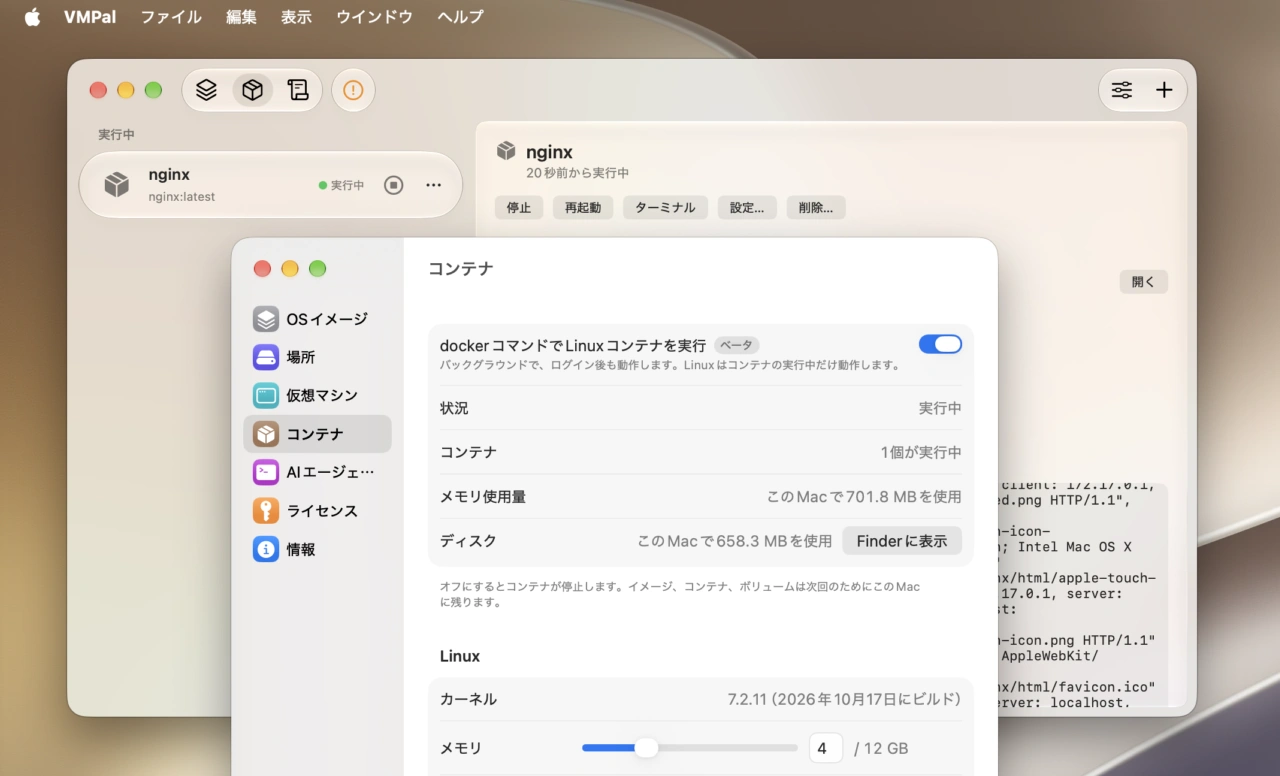Select the nginx container row in list
The width and height of the screenshot is (1280, 776).
coord(270,185)
